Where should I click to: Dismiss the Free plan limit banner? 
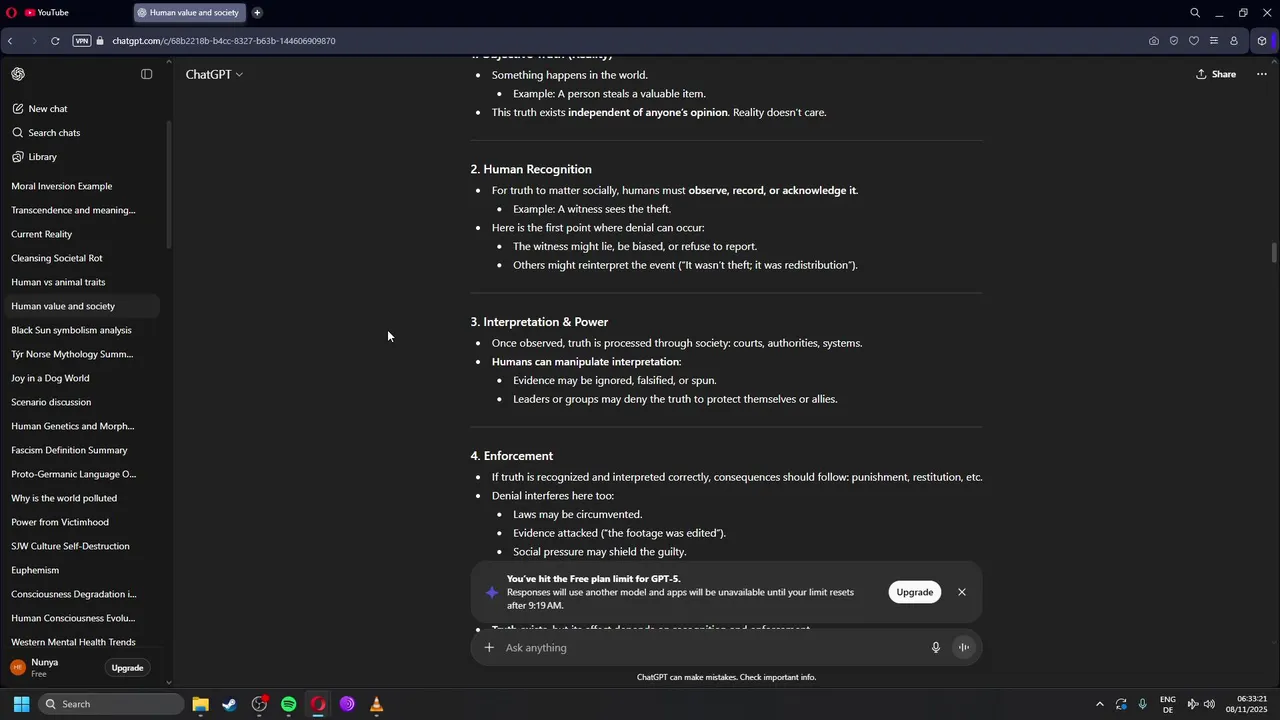coord(962,592)
